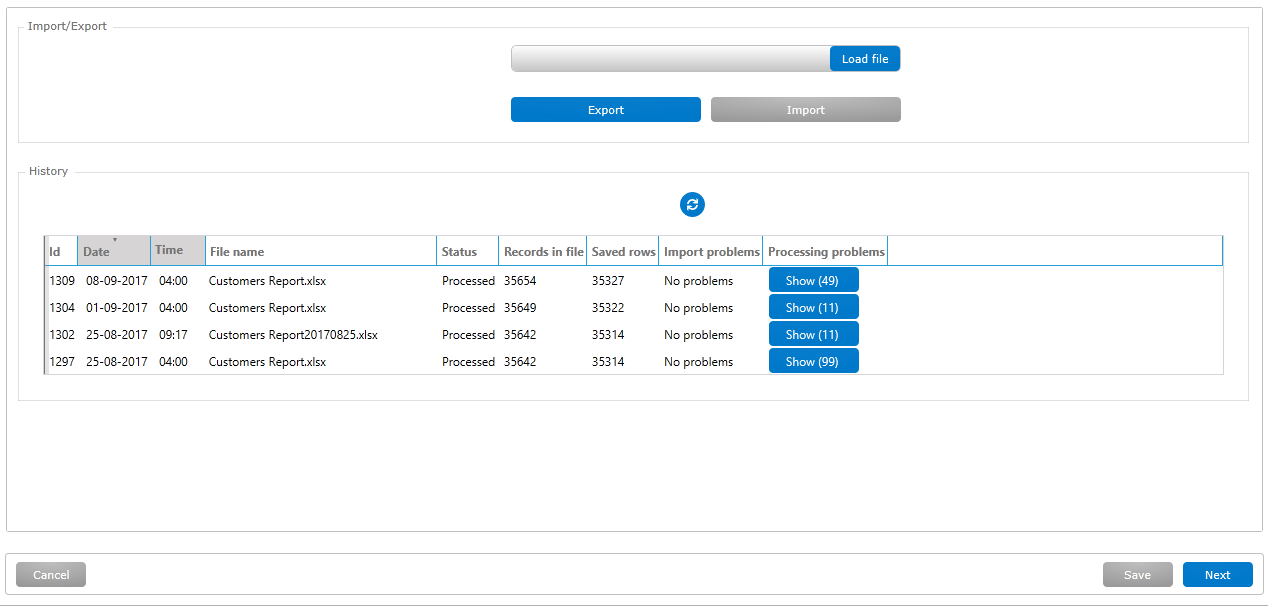Click the Processing problems column header
Screen dimensions: 1269x607
tap(825, 251)
